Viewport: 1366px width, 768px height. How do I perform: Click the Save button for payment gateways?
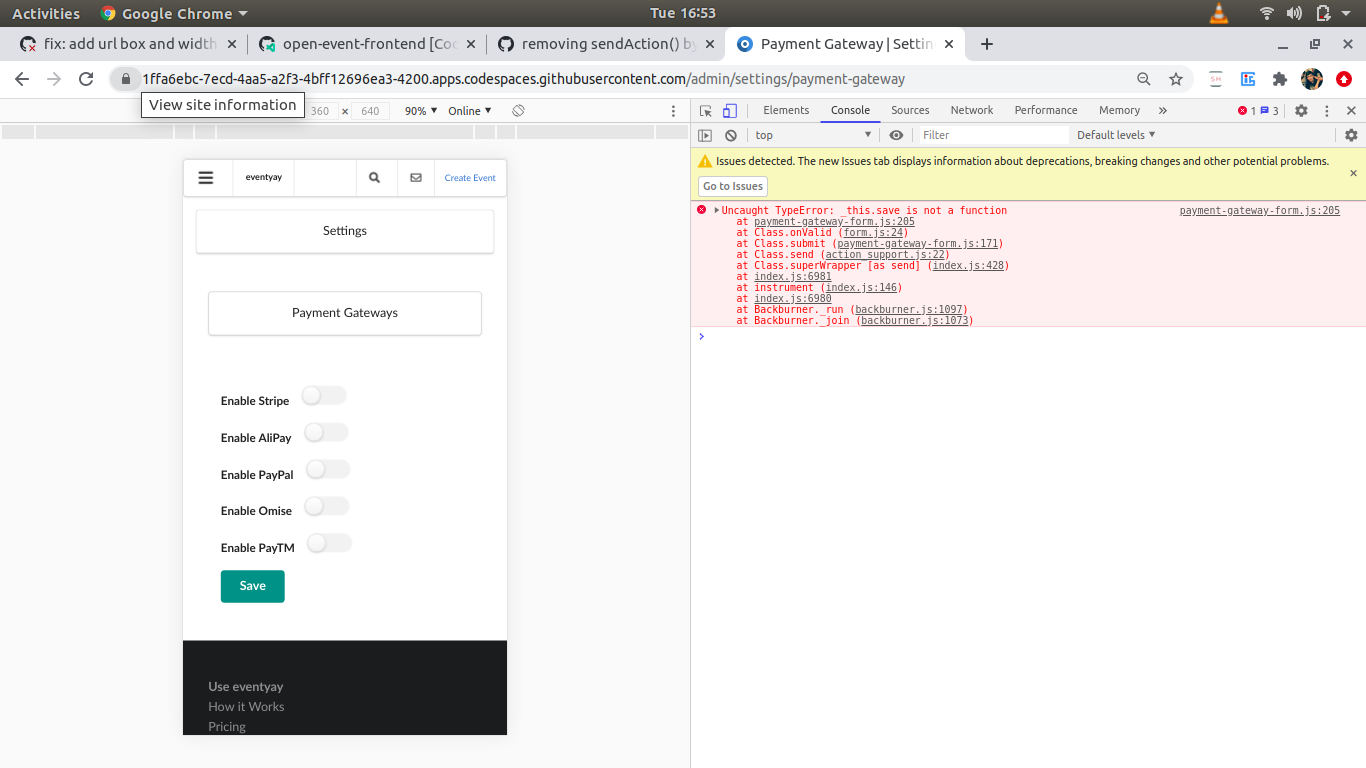(252, 587)
